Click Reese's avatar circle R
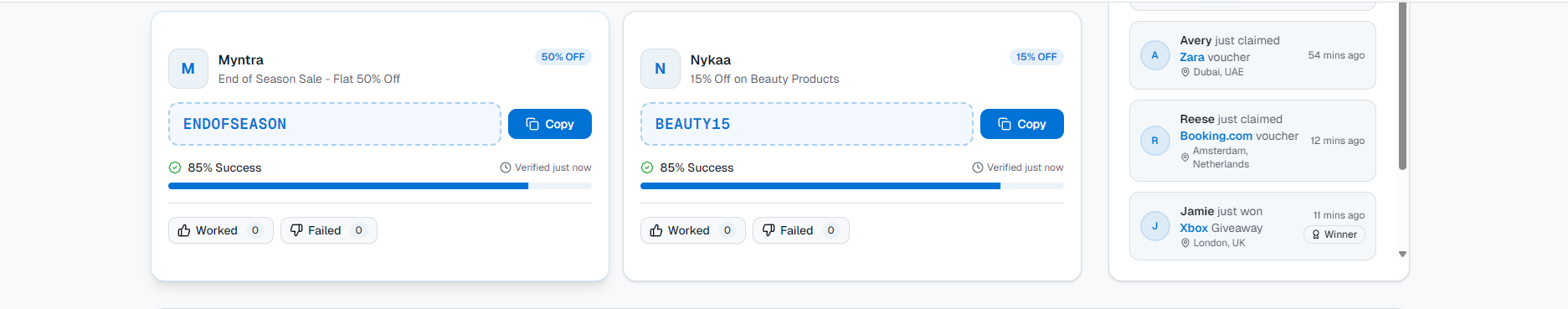Screen dimensions: 1568x309 pyautogui.click(x=1155, y=141)
